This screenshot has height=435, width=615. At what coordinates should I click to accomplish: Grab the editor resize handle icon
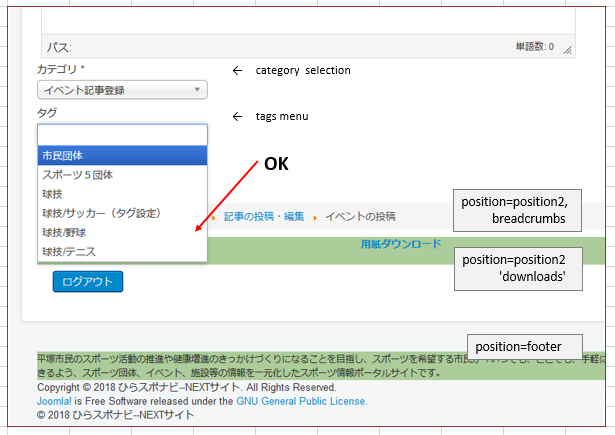(567, 49)
